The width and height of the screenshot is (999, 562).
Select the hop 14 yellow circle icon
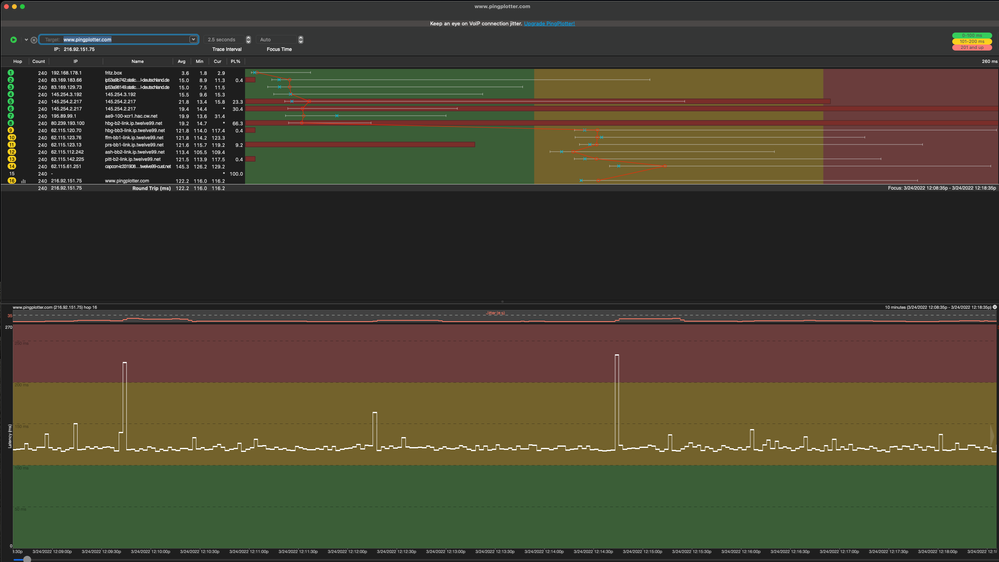pyautogui.click(x=11, y=166)
